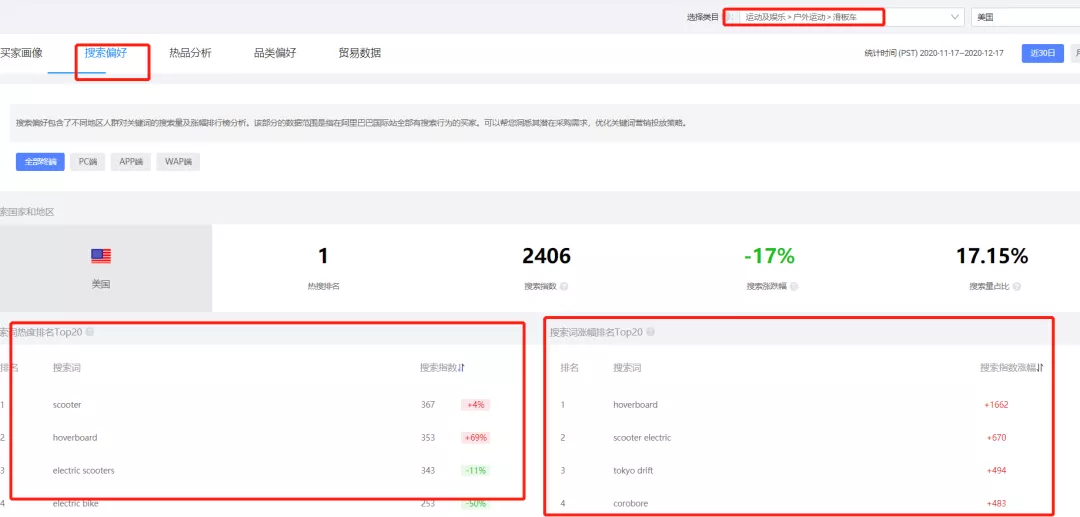
Task: Click the +670 growth value
Action: 997,438
